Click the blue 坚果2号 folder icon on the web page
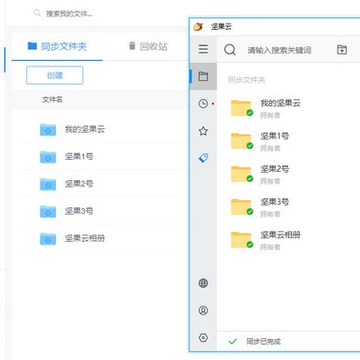Screen dimensions: 360x360 pyautogui.click(x=48, y=184)
